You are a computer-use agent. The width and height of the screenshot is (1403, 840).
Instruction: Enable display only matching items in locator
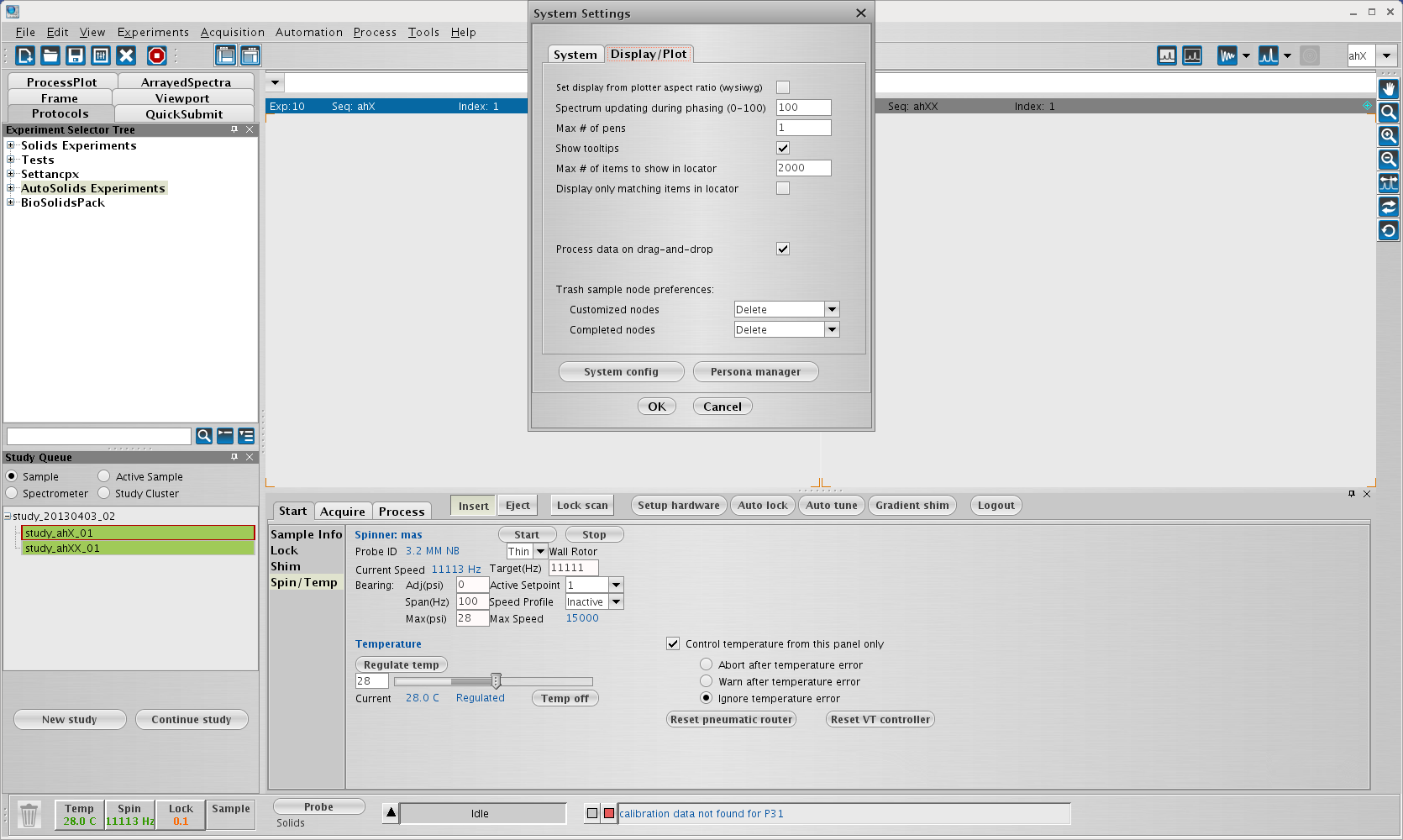click(x=783, y=188)
